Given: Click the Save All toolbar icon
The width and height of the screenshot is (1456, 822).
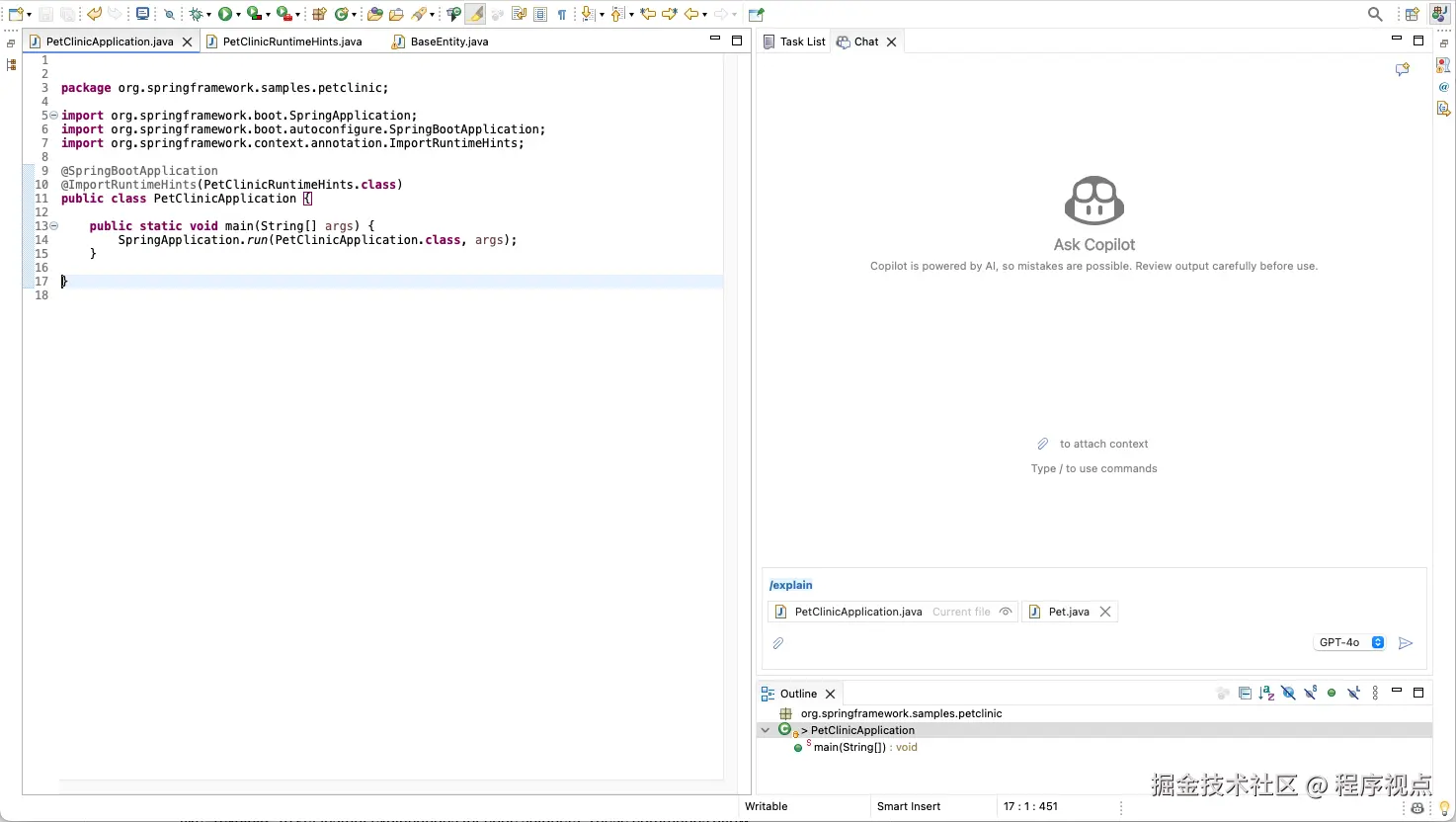Looking at the screenshot, I should (x=67, y=14).
